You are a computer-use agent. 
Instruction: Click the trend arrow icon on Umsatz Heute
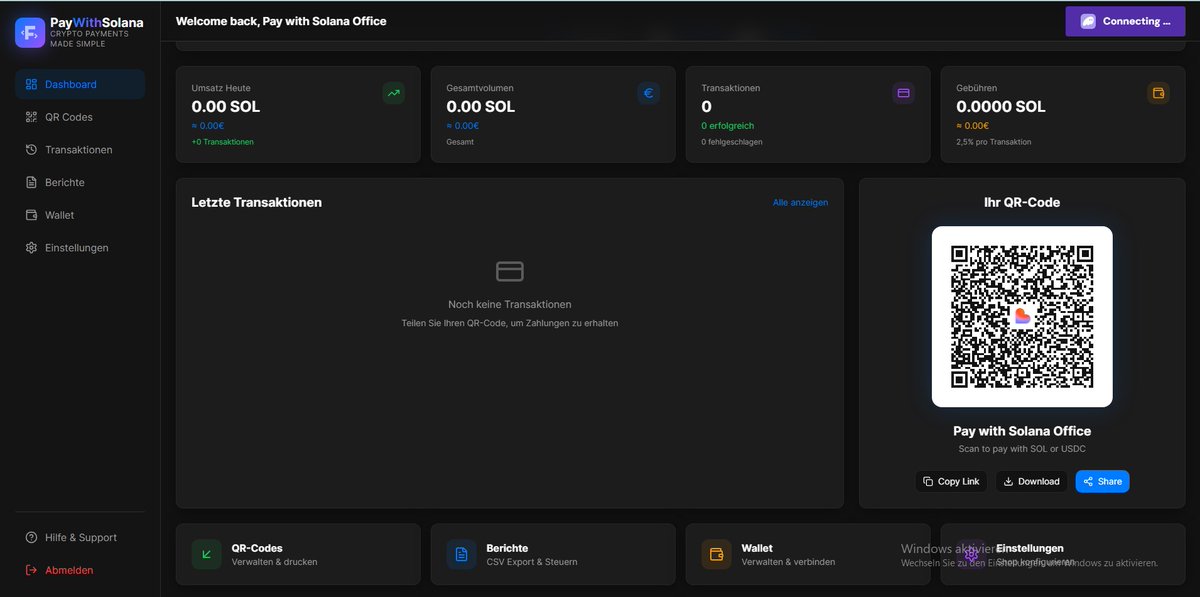click(x=394, y=93)
